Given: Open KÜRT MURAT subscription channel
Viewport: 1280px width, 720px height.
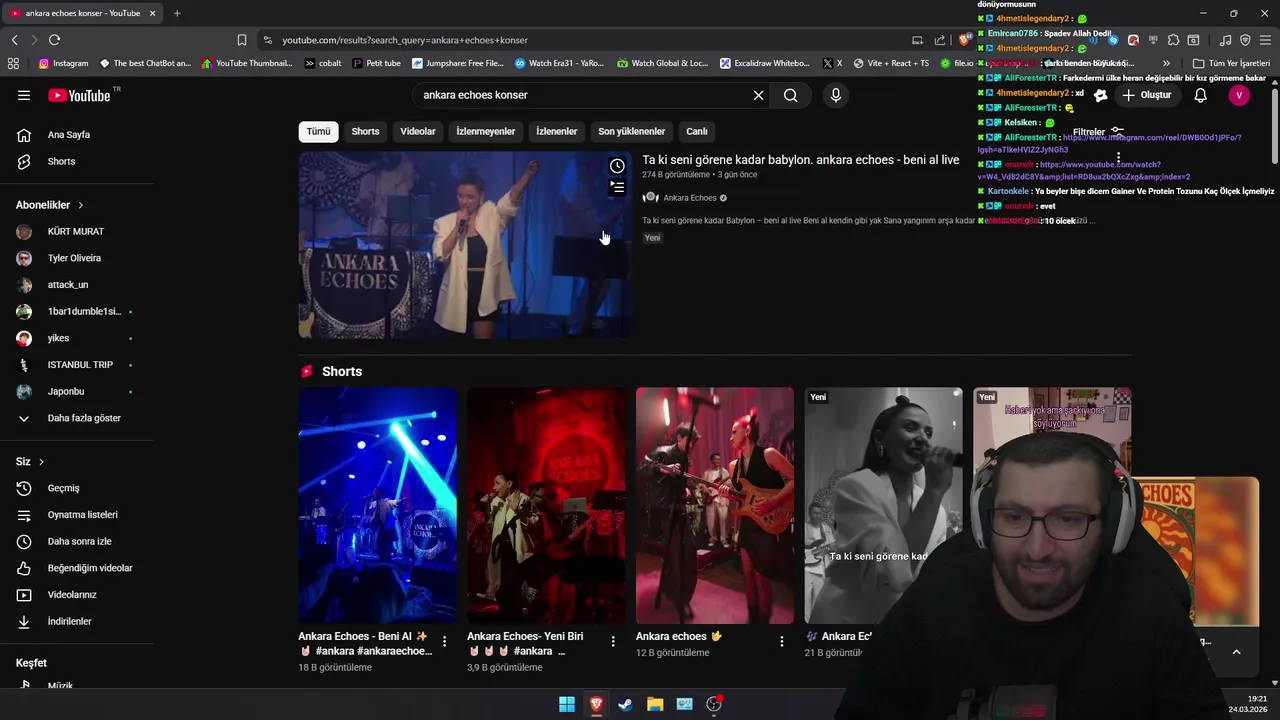Looking at the screenshot, I should tap(77, 231).
